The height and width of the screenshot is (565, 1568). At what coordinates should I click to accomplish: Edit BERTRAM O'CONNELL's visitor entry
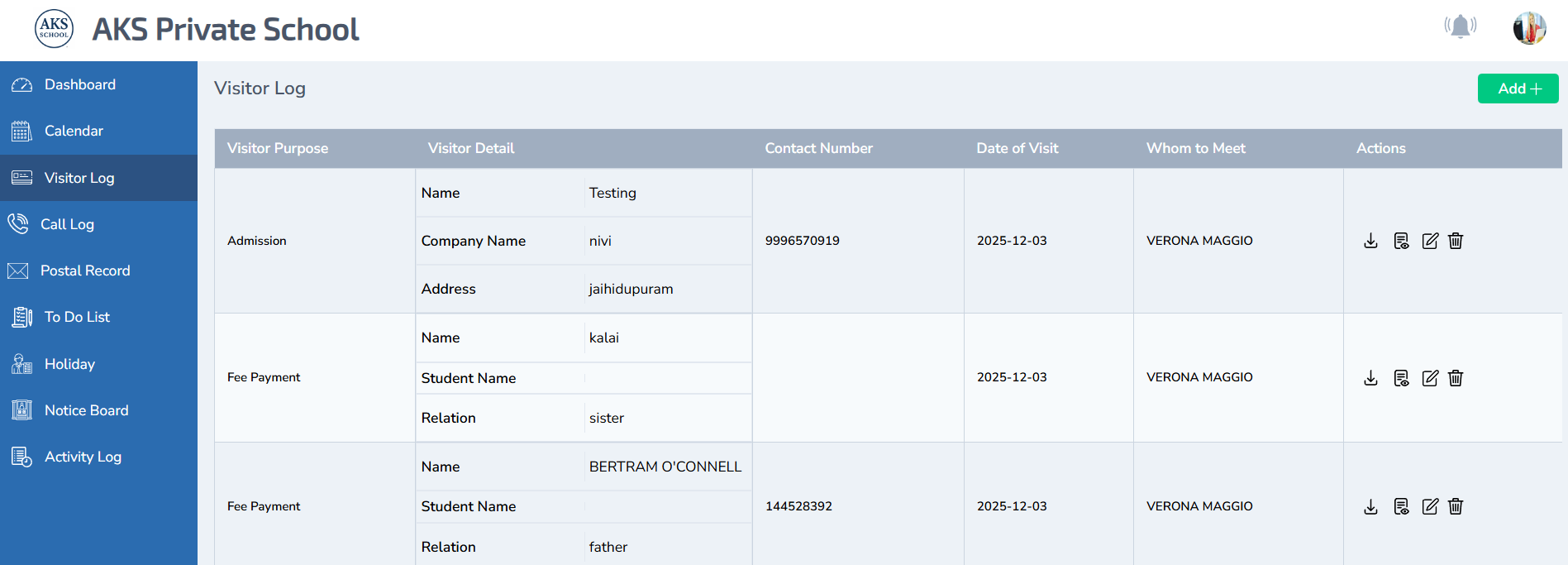pyautogui.click(x=1430, y=506)
